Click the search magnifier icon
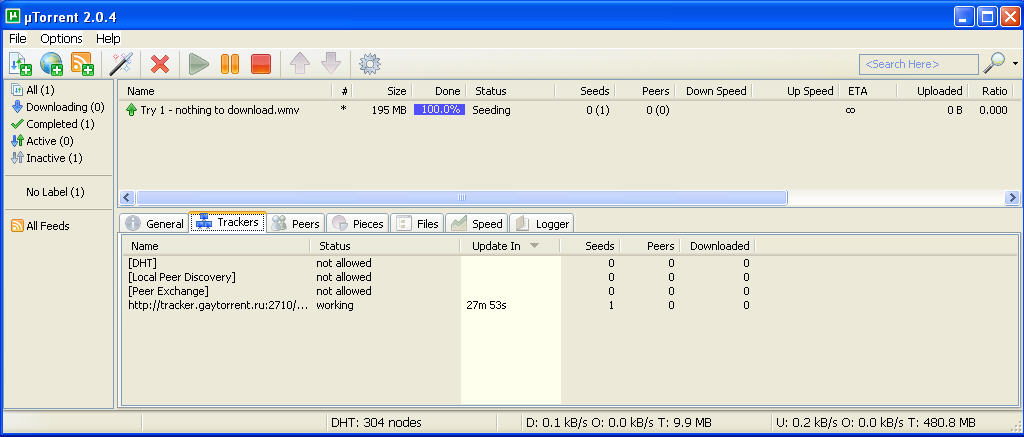Screen dimensions: 1024x437 (995, 63)
